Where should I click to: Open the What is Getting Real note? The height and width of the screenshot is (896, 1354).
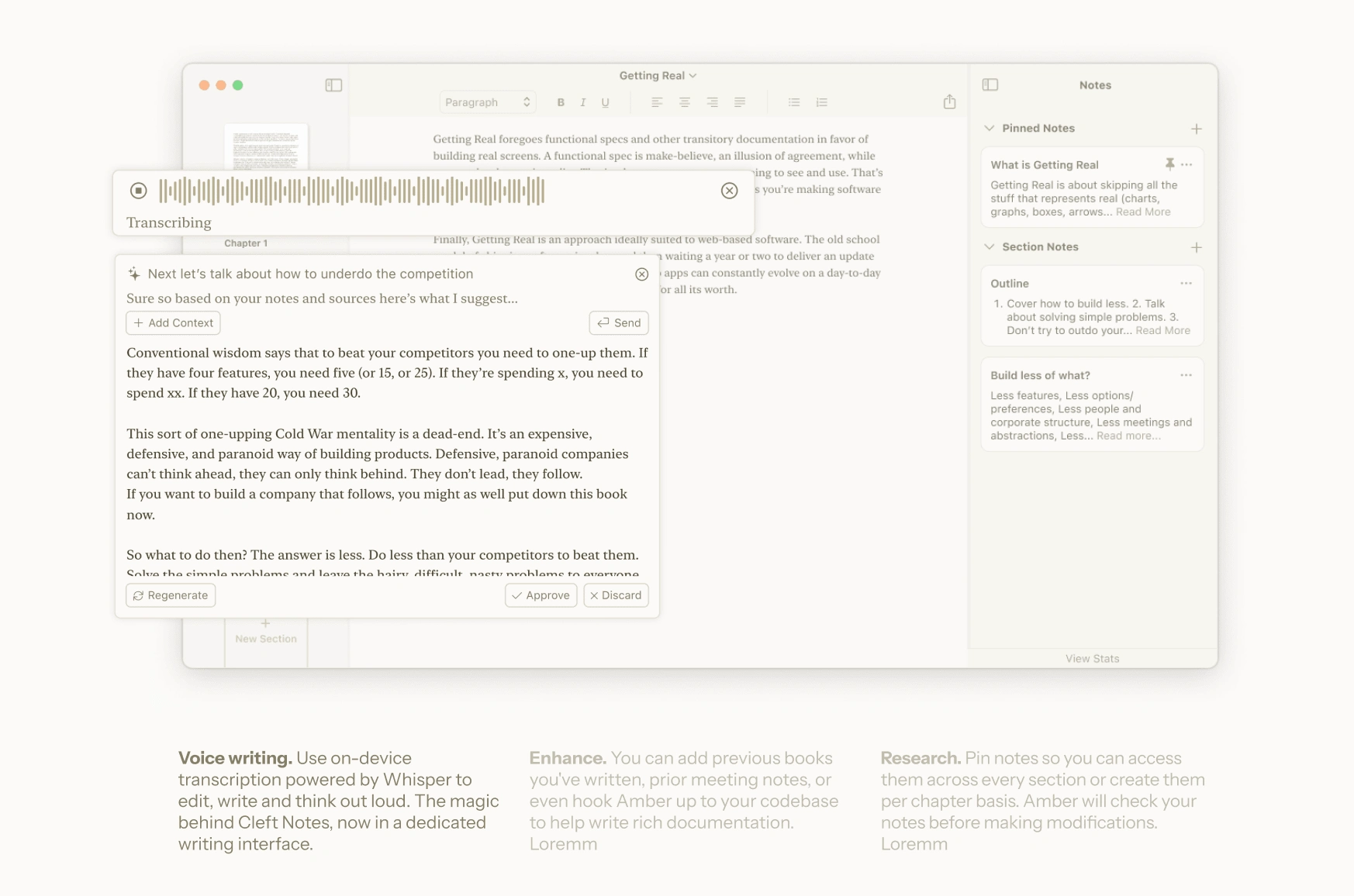(1092, 188)
